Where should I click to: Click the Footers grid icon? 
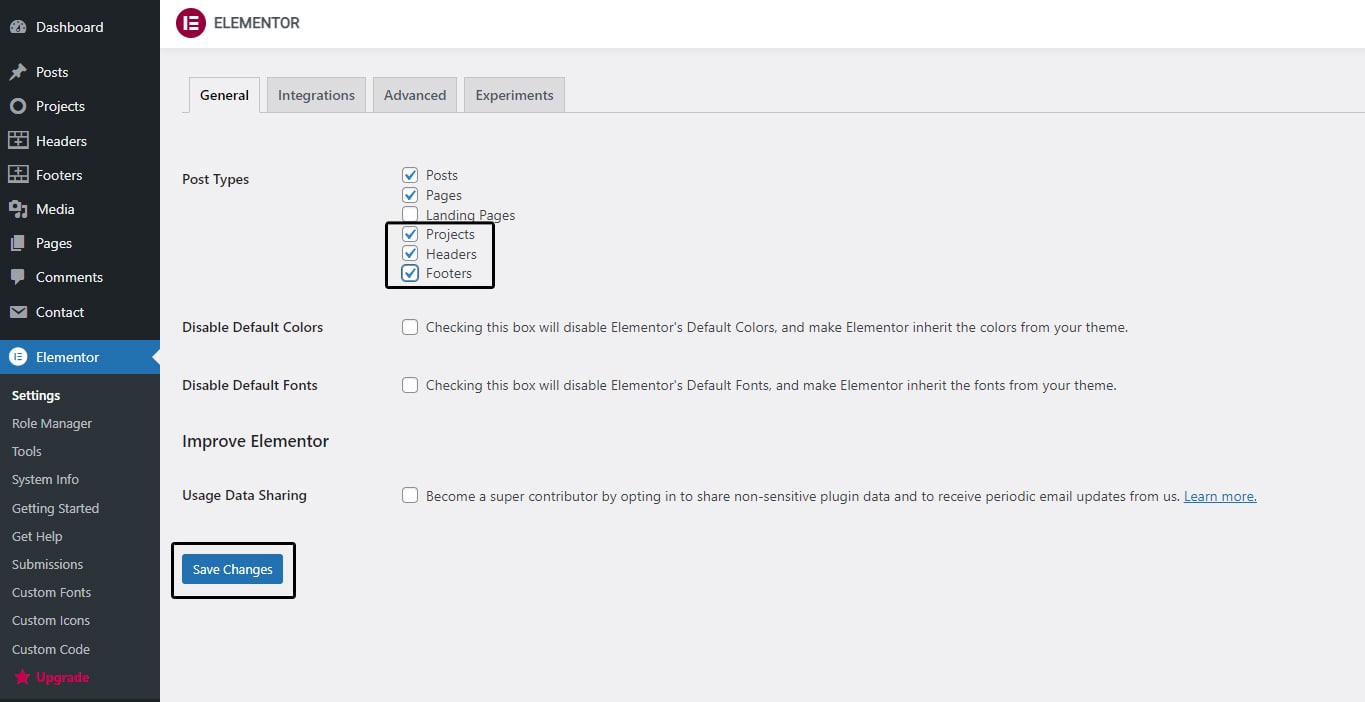18,175
